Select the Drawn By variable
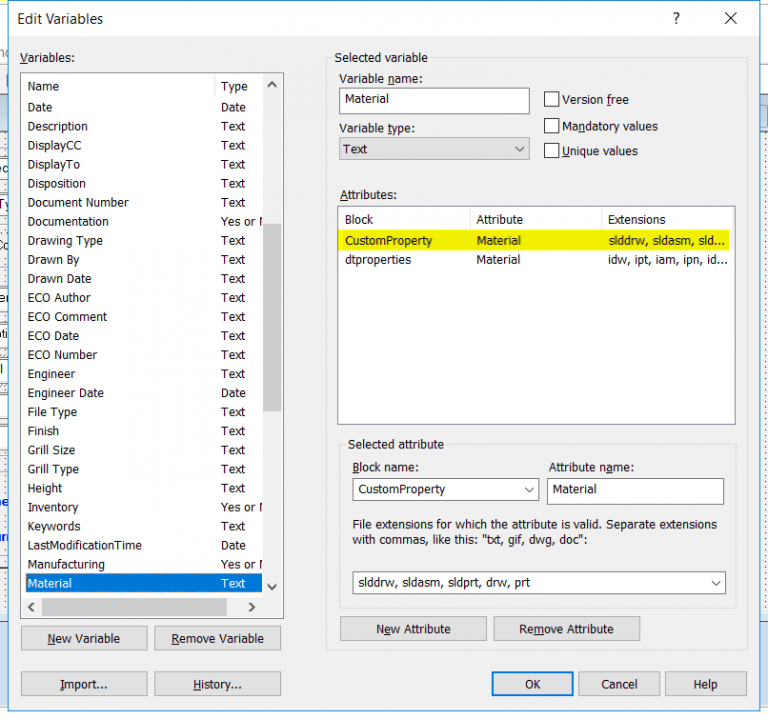The image size is (768, 719). 144,260
